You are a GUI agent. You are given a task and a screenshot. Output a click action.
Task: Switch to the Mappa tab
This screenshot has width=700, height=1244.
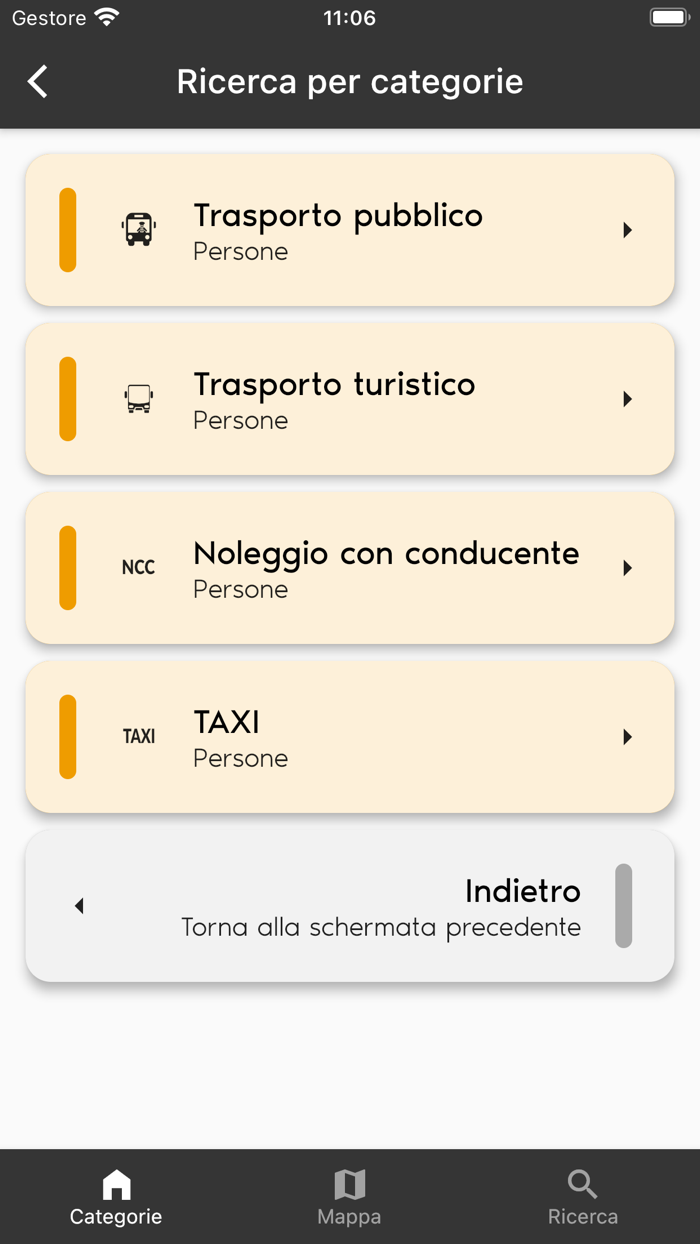point(349,1196)
